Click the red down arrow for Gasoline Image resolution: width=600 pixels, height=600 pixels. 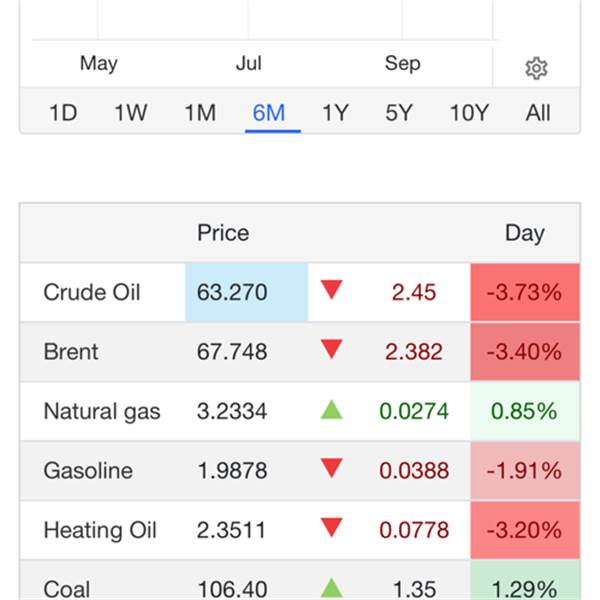tap(331, 469)
